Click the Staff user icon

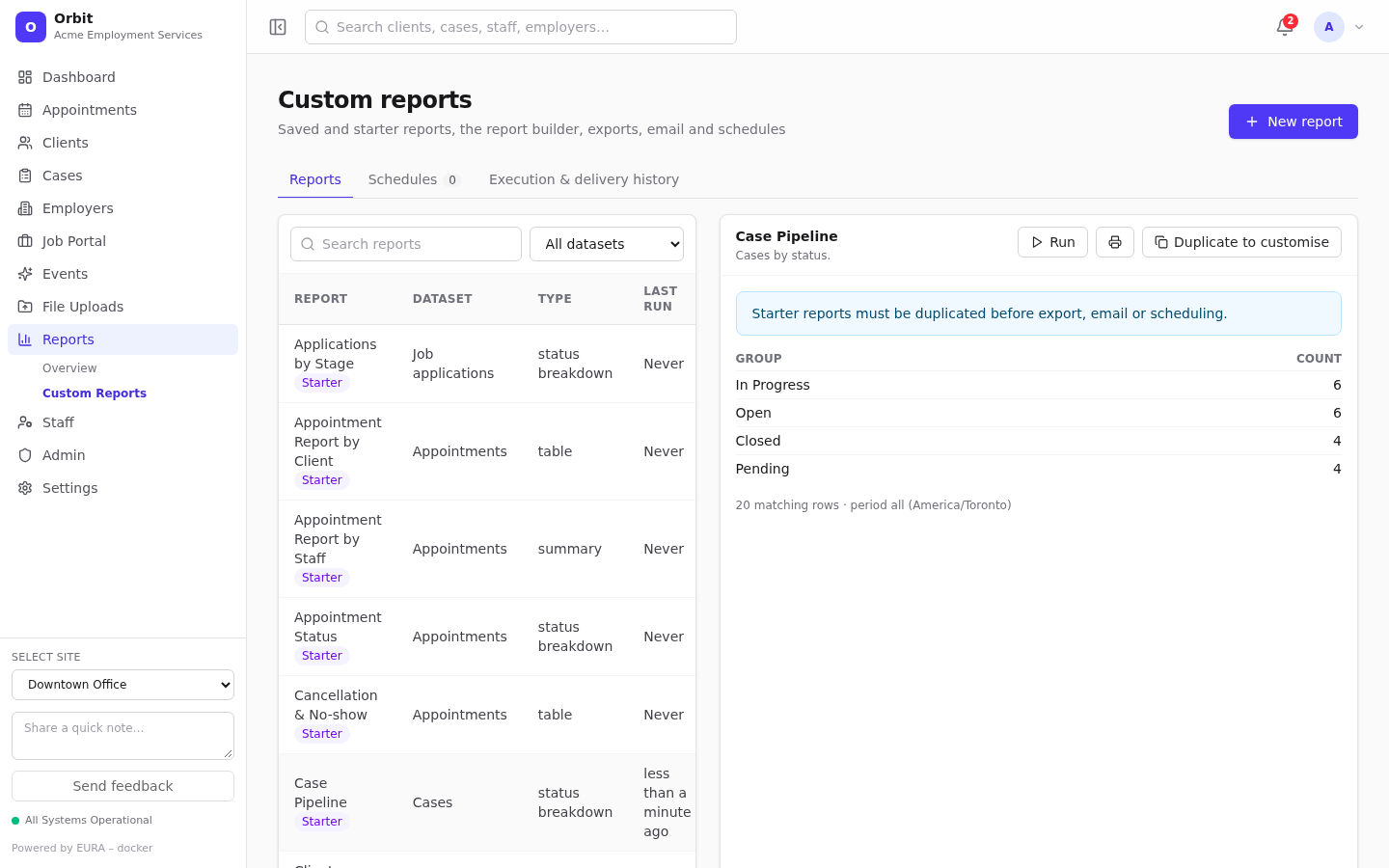tap(25, 422)
